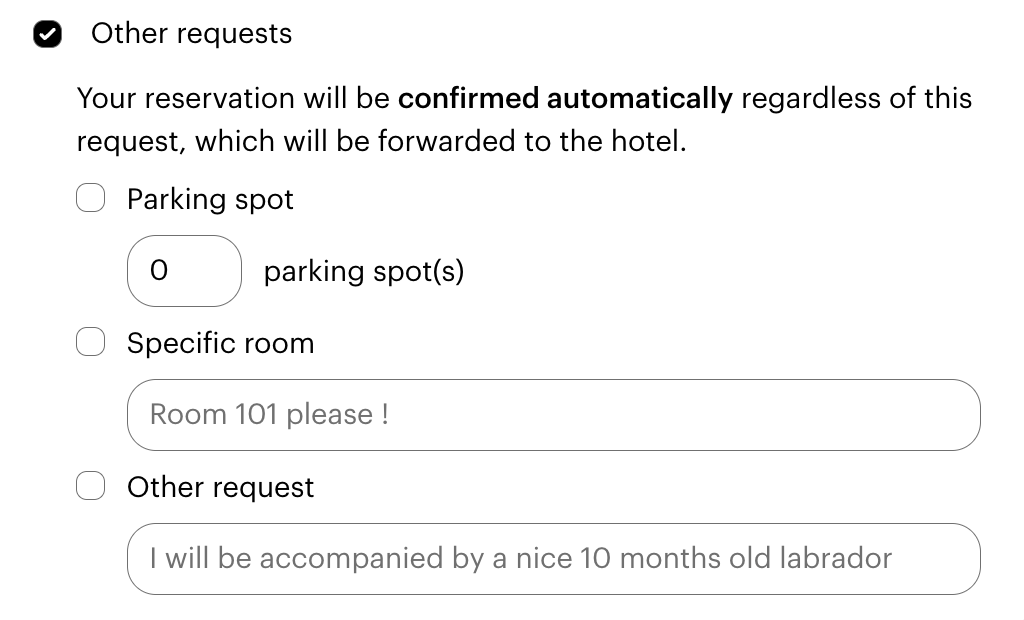Click the "Specific room" label text

coord(220,343)
